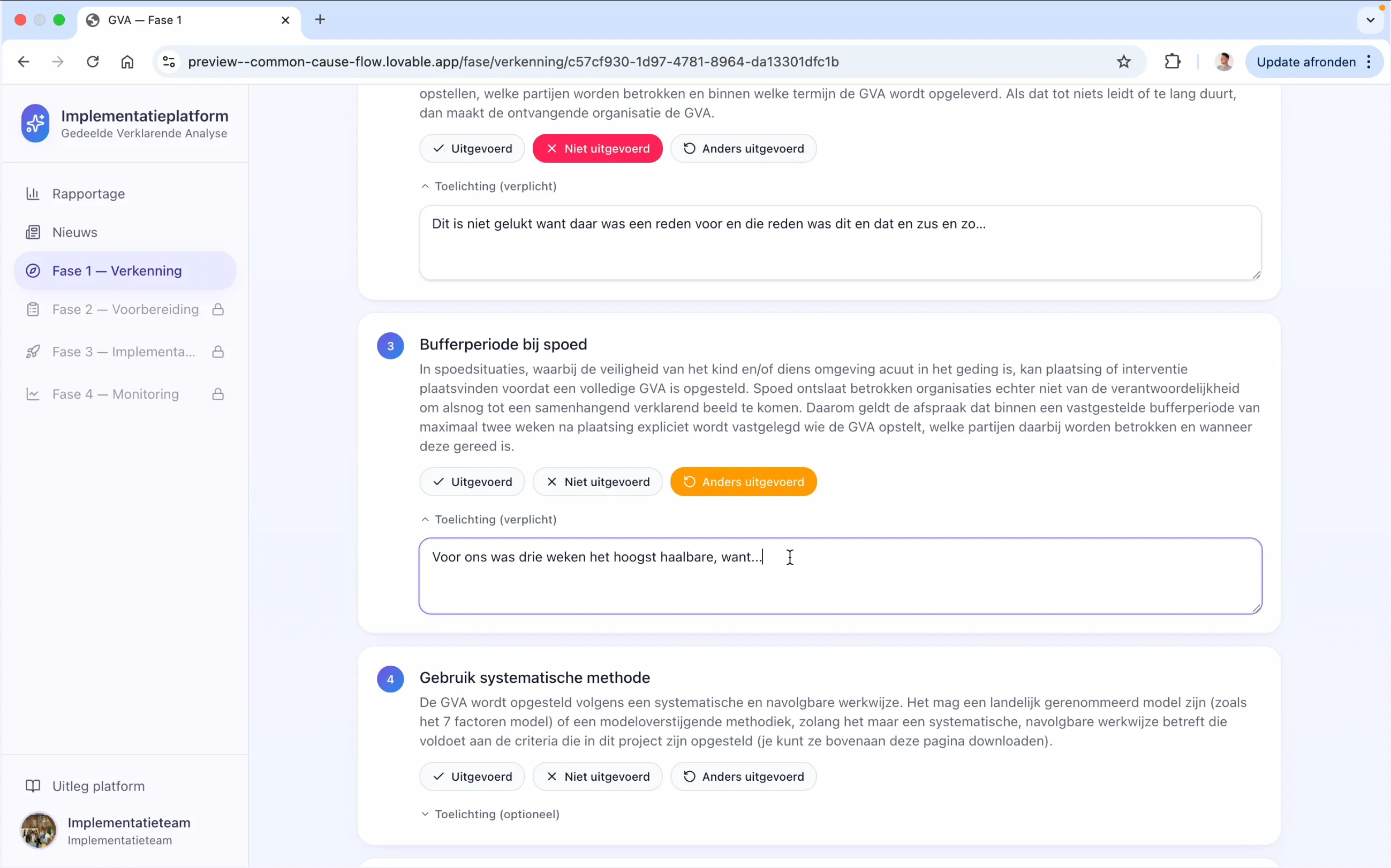
Task: Click the Update afronden button
Action: click(1306, 62)
